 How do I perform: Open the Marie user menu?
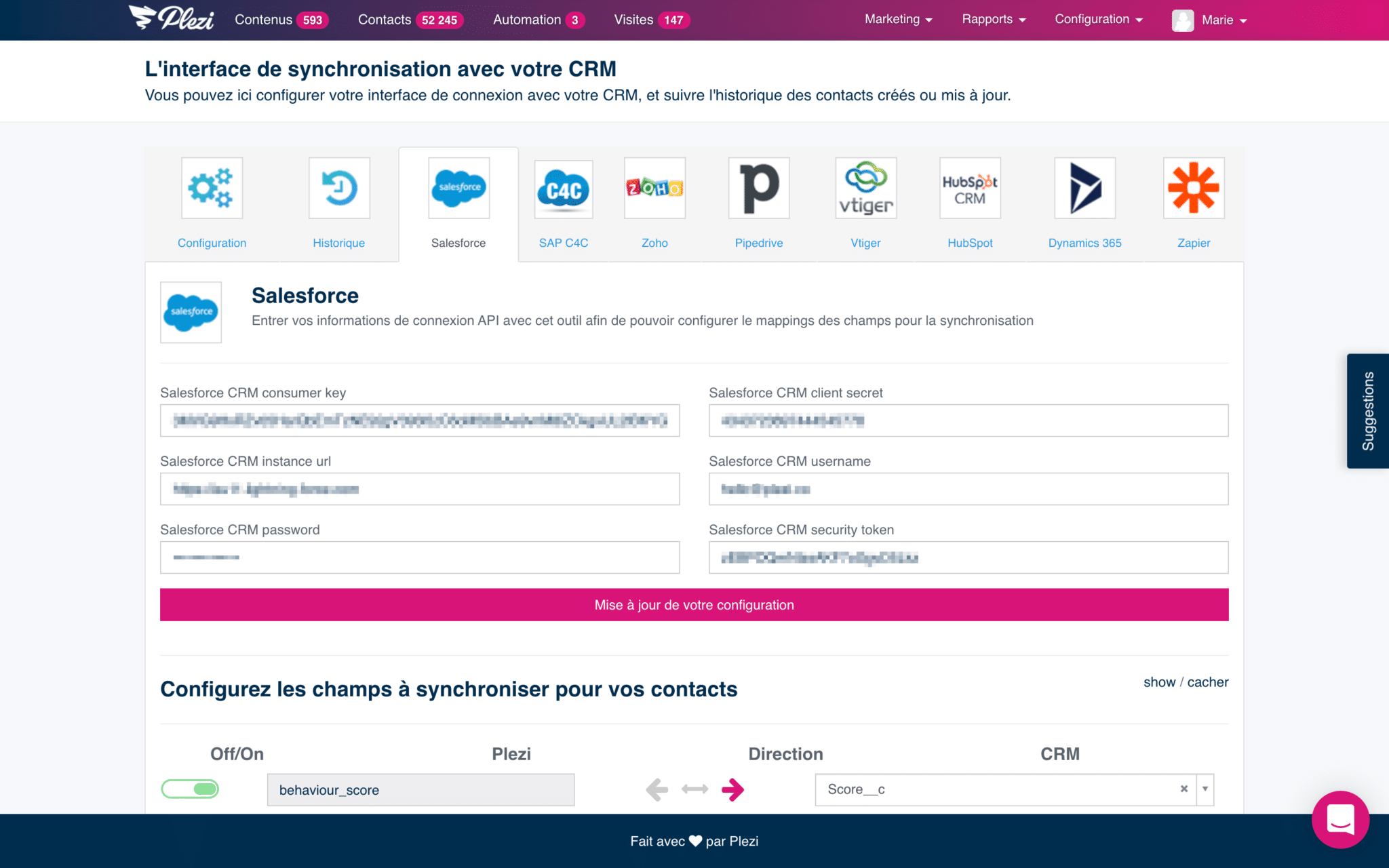click(1224, 20)
